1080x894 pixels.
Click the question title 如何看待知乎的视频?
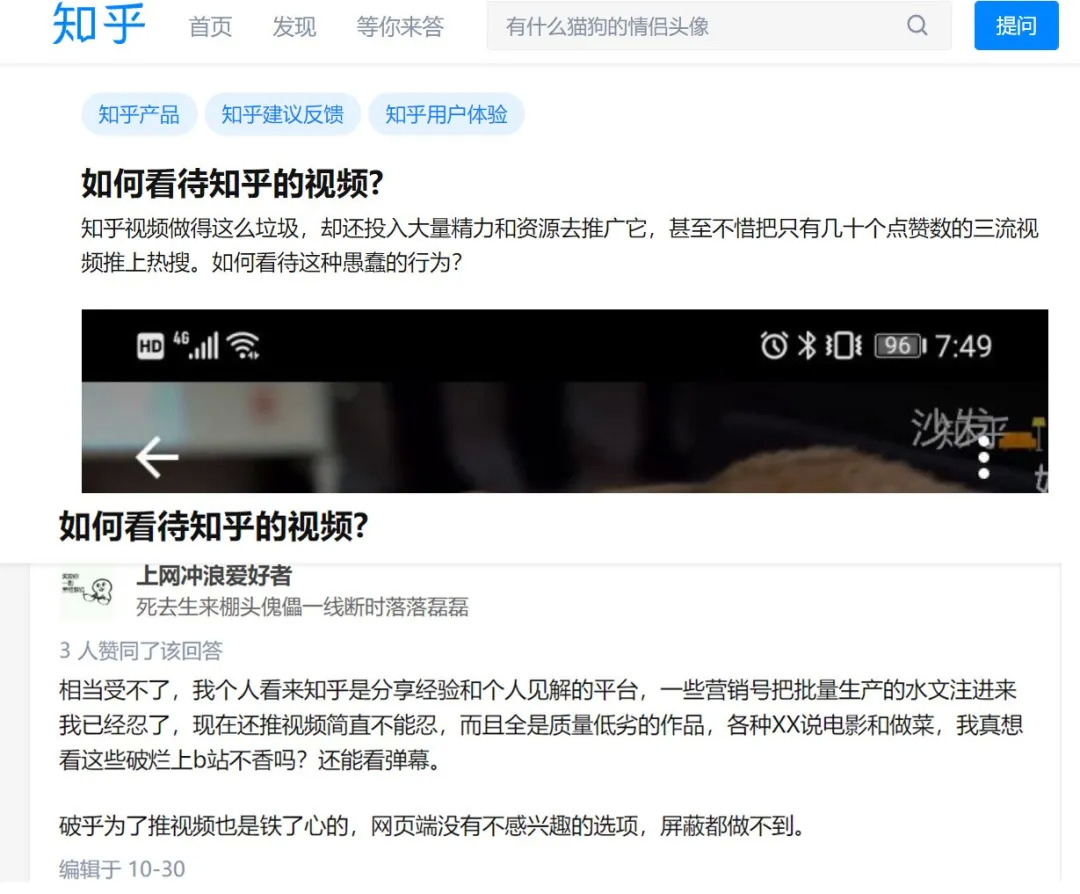click(233, 183)
